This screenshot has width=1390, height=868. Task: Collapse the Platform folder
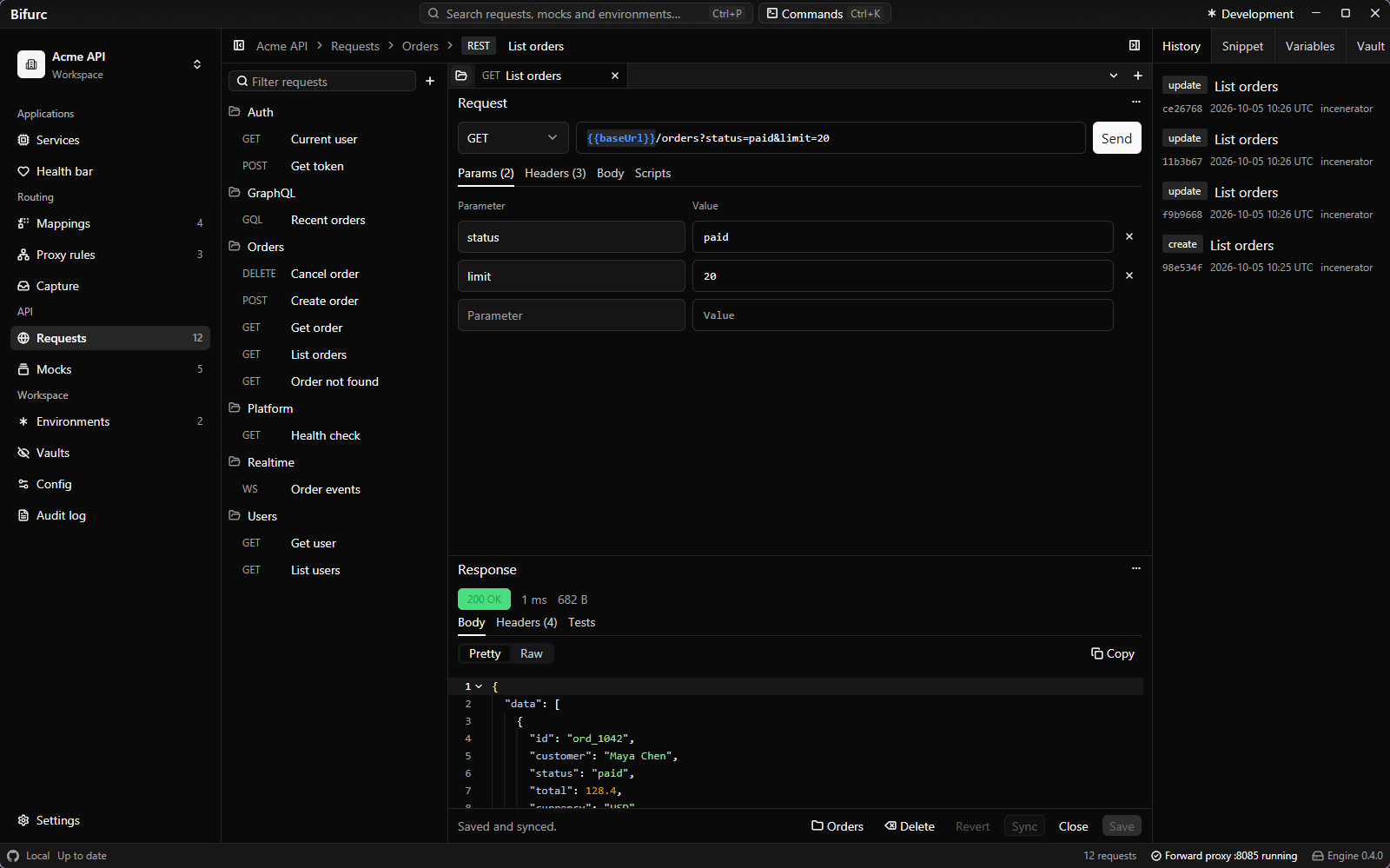(x=334, y=408)
